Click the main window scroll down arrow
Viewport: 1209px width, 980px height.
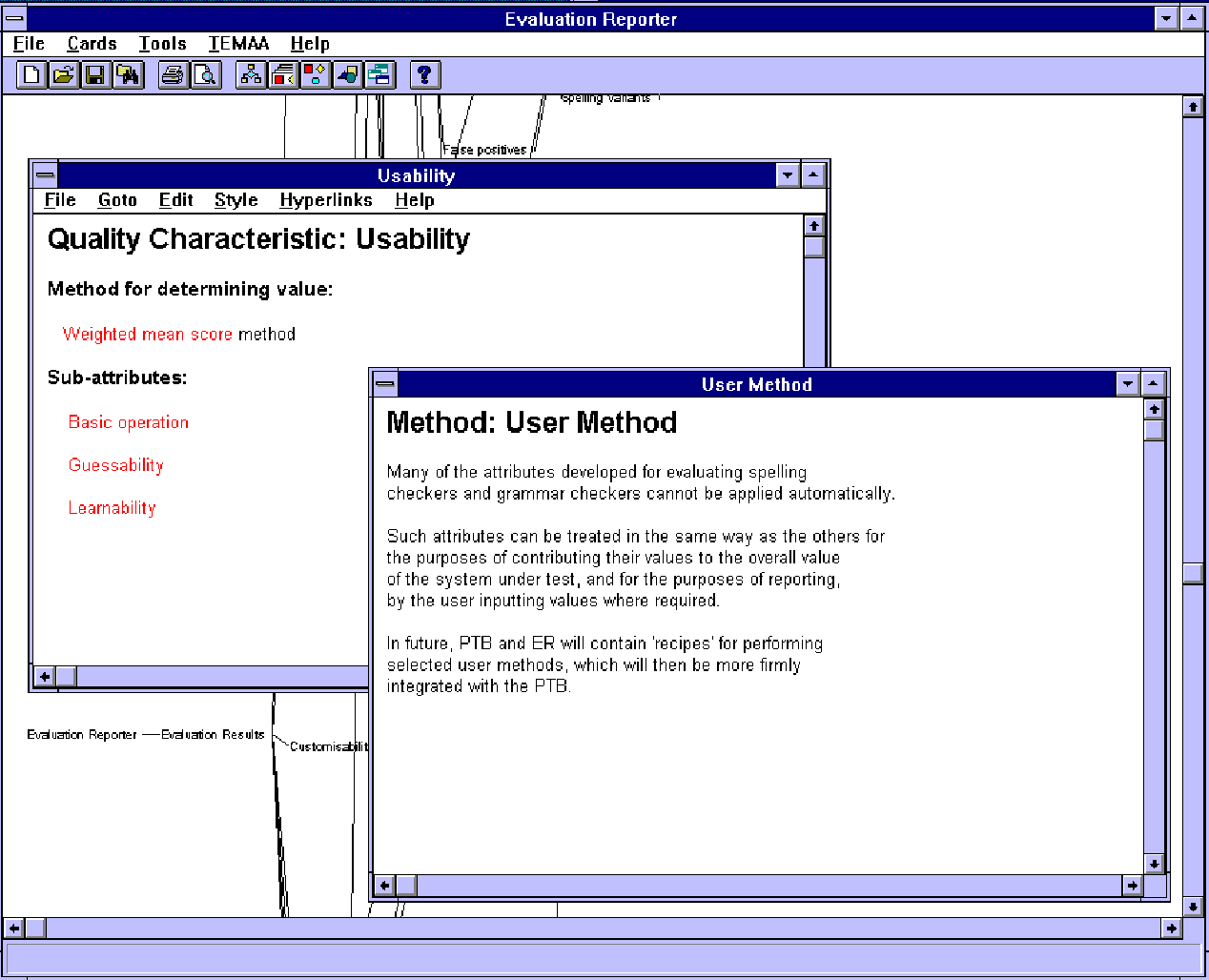[x=1194, y=907]
